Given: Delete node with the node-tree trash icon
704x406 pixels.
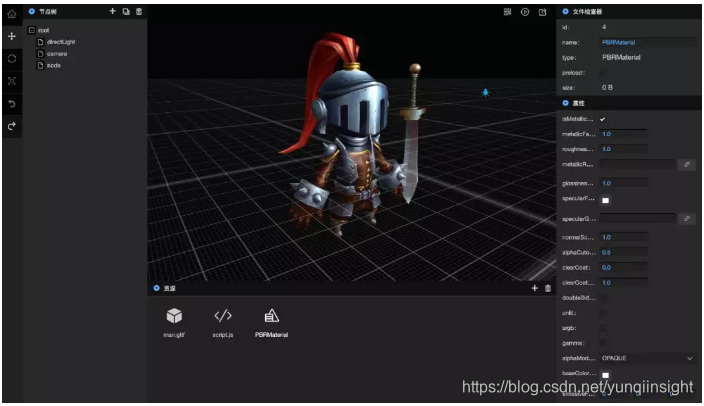Looking at the screenshot, I should tap(139, 11).
